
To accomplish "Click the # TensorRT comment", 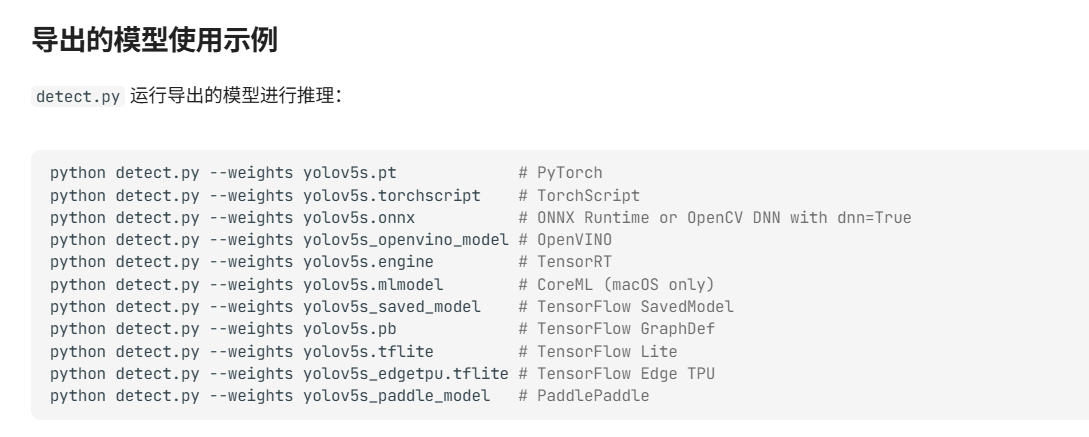I will pyautogui.click(x=565, y=262).
